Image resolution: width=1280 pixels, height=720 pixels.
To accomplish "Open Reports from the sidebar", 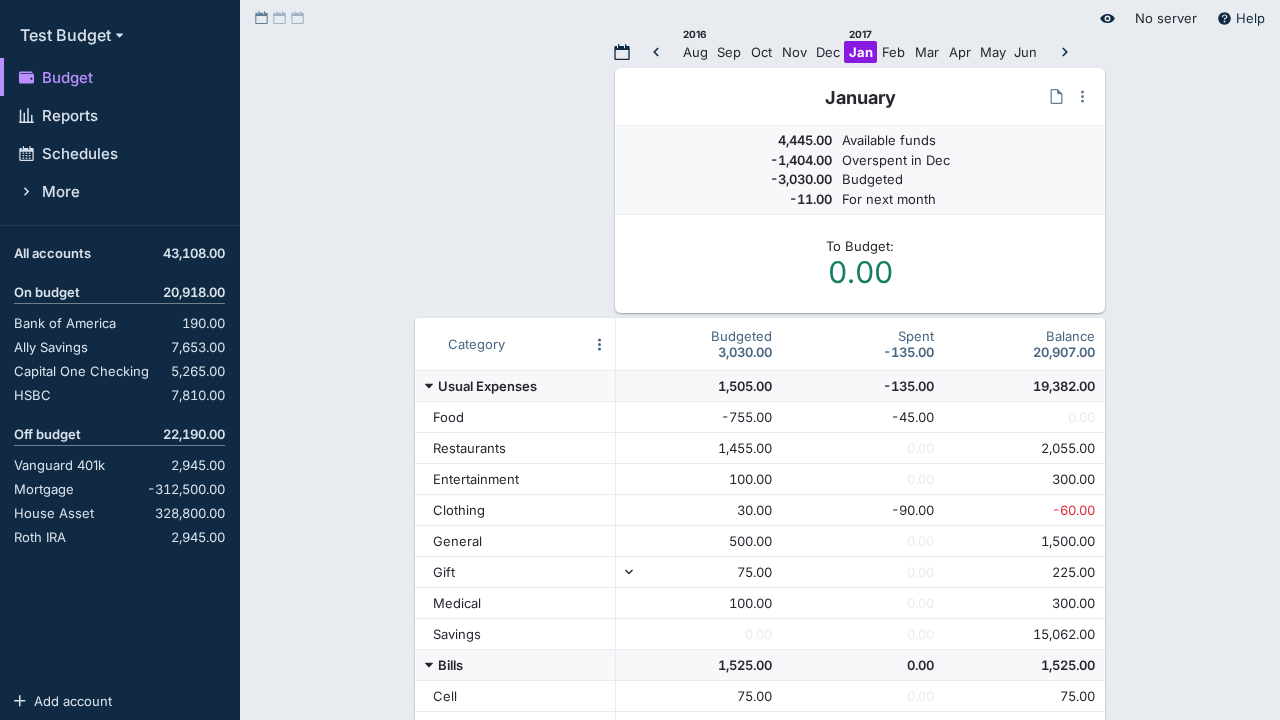I will click(x=69, y=116).
